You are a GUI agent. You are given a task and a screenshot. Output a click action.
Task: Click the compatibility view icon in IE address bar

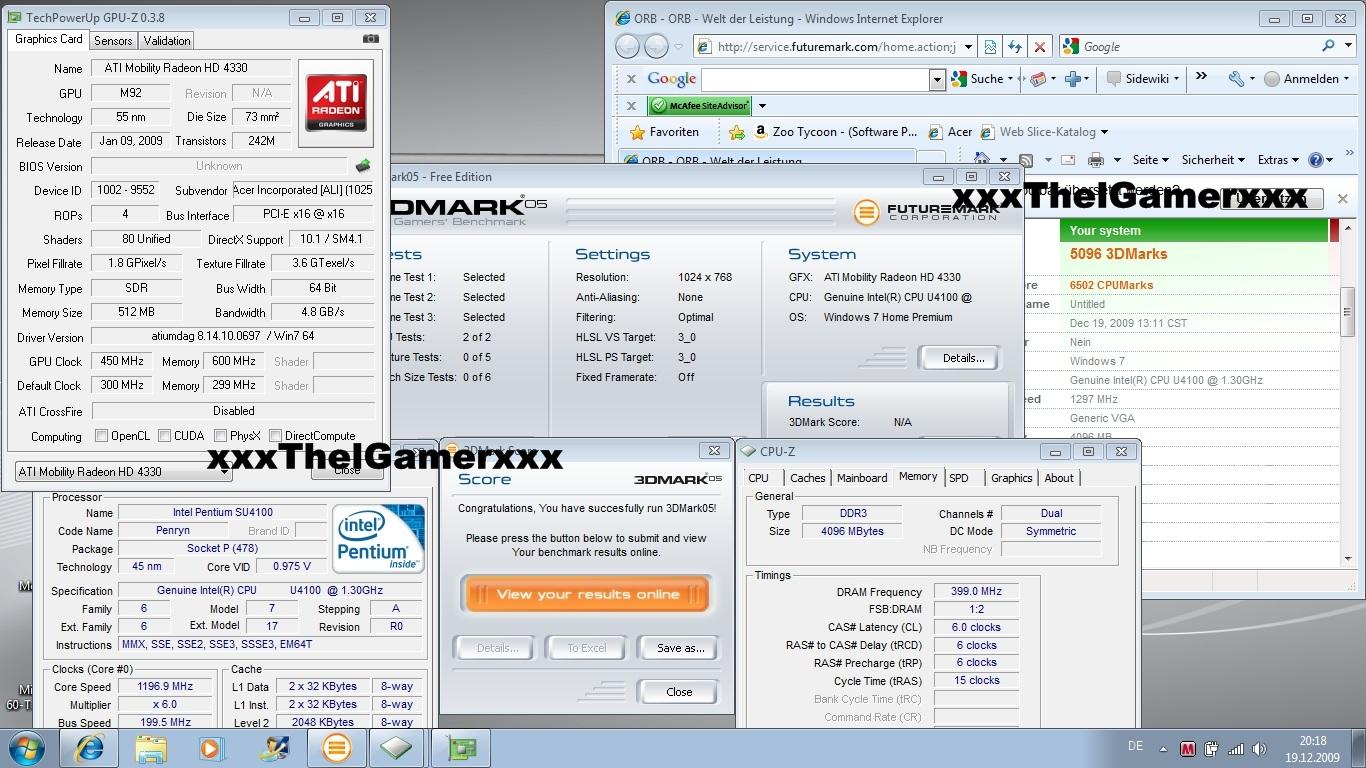pos(990,46)
